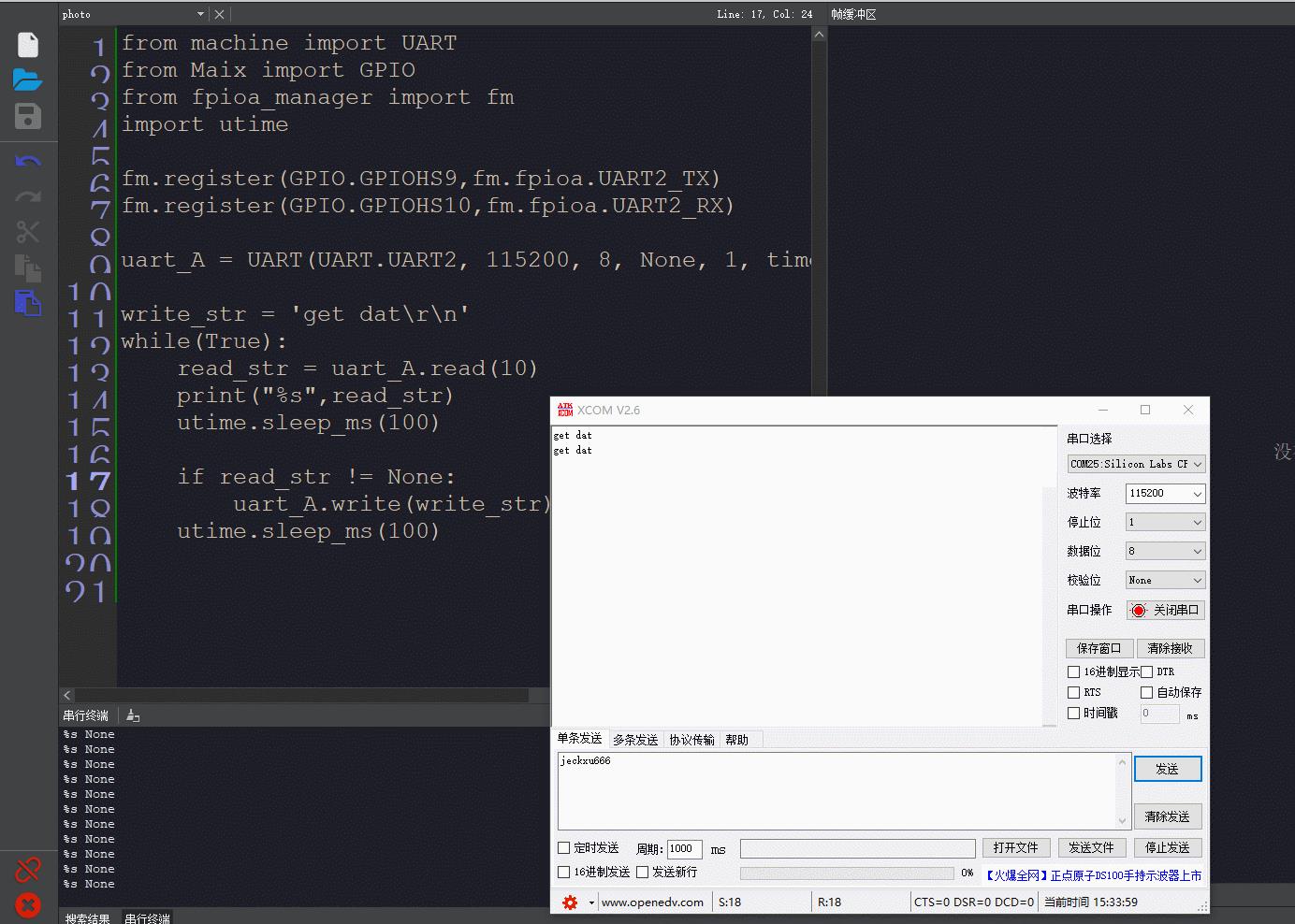Open the stop bit dropdown showing 1
1295x924 pixels.
pyautogui.click(x=1165, y=522)
